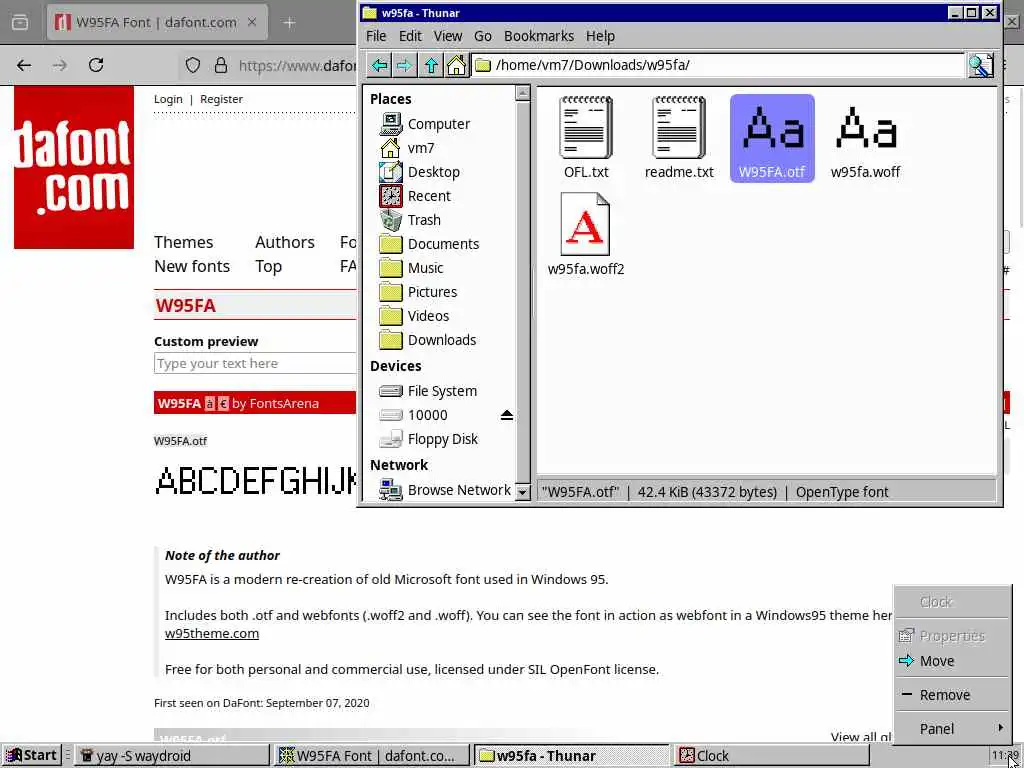Click the browser tracking protection shield icon
The height and width of the screenshot is (768, 1024).
[x=193, y=65]
